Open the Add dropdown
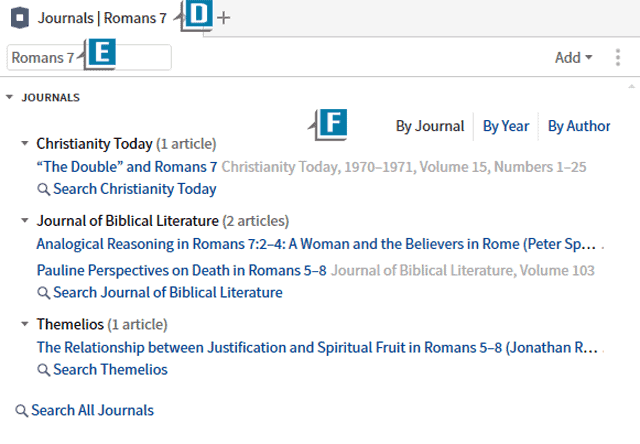 pos(573,58)
